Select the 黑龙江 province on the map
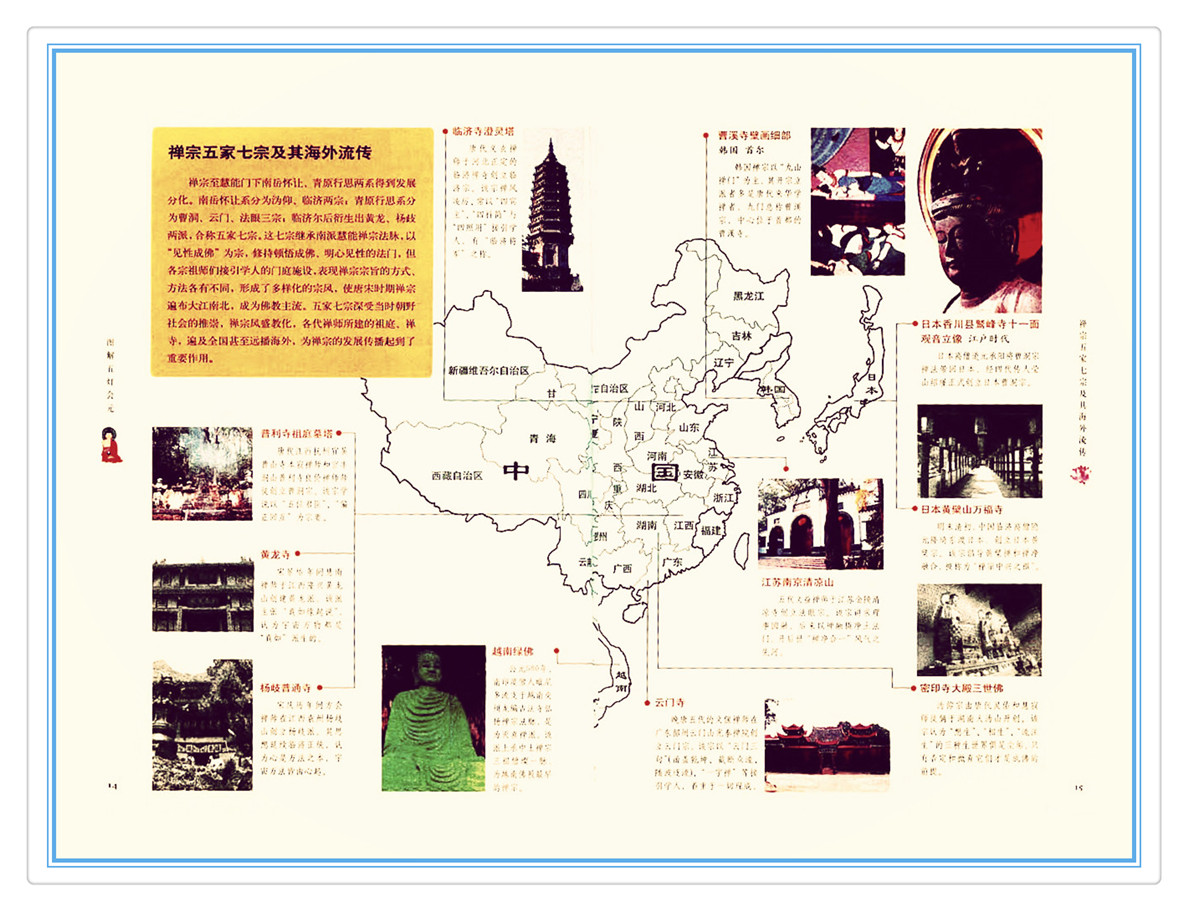Image resolution: width=1188 pixels, height=911 pixels. (748, 296)
